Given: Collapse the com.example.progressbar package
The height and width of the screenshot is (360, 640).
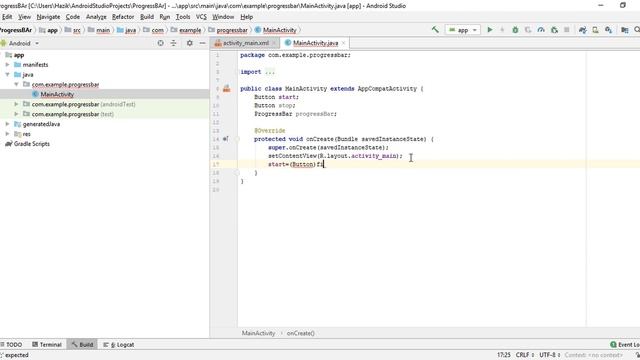Looking at the screenshot, I should click(x=16, y=84).
